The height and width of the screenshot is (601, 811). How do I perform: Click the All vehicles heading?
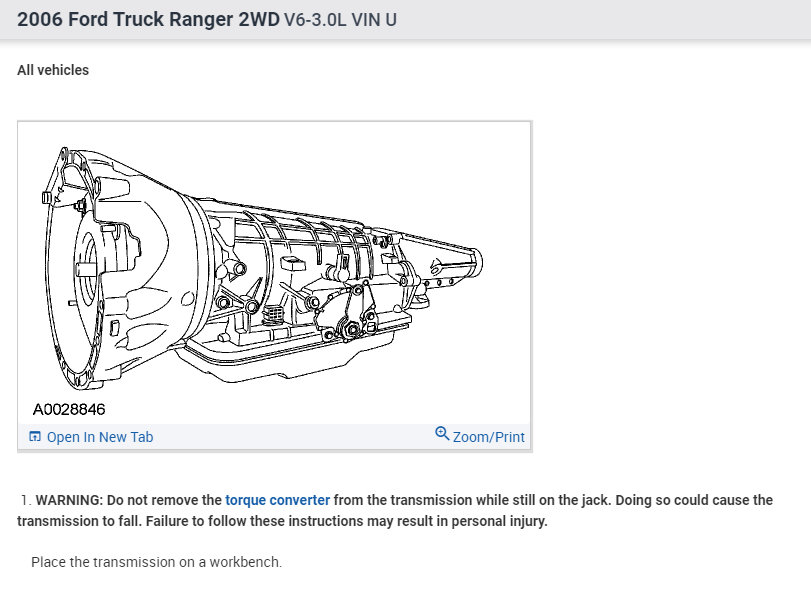(x=53, y=70)
